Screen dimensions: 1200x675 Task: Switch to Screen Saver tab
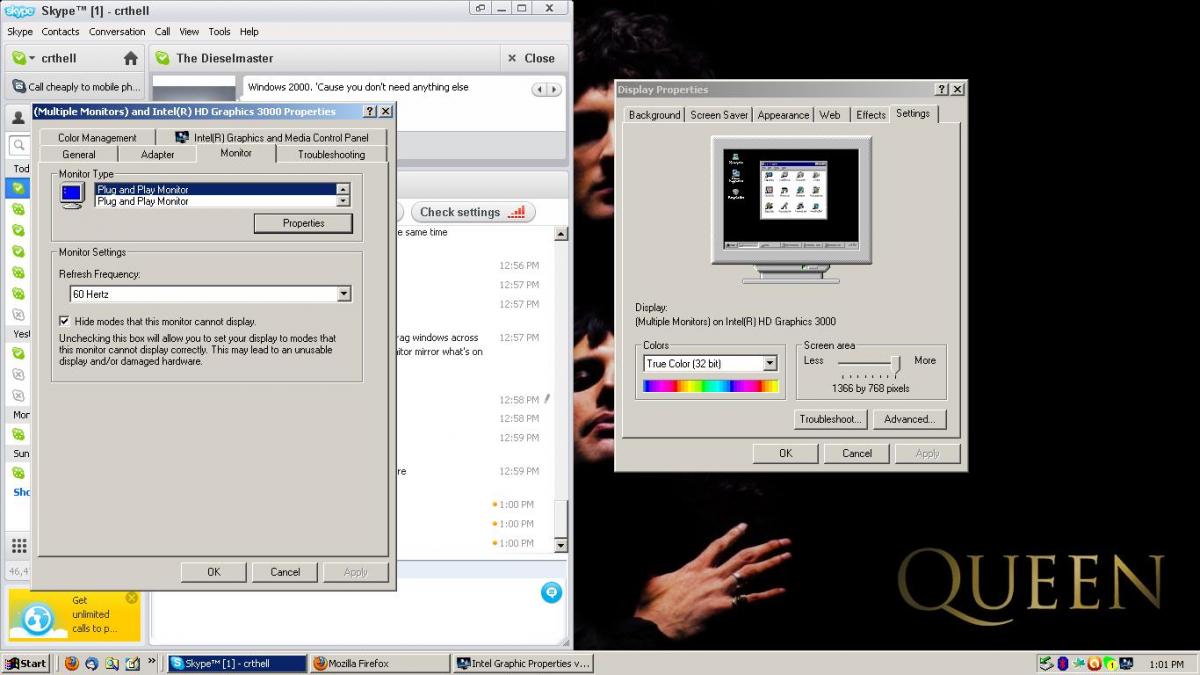[x=719, y=115]
